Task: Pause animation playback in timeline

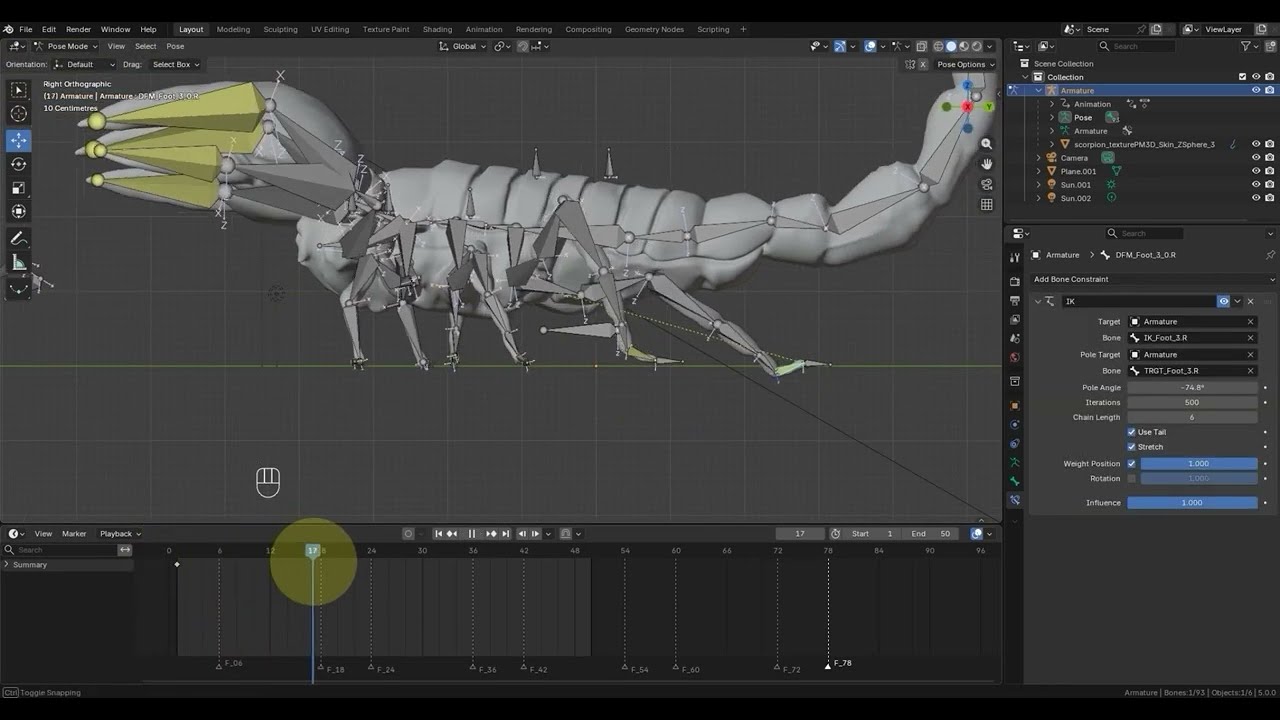Action: tap(472, 534)
